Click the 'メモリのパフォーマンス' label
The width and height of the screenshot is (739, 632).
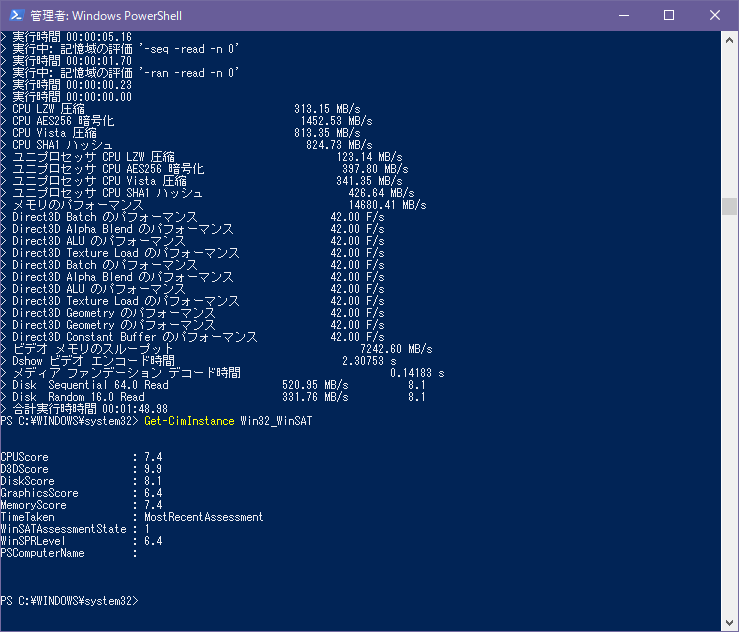(78, 205)
